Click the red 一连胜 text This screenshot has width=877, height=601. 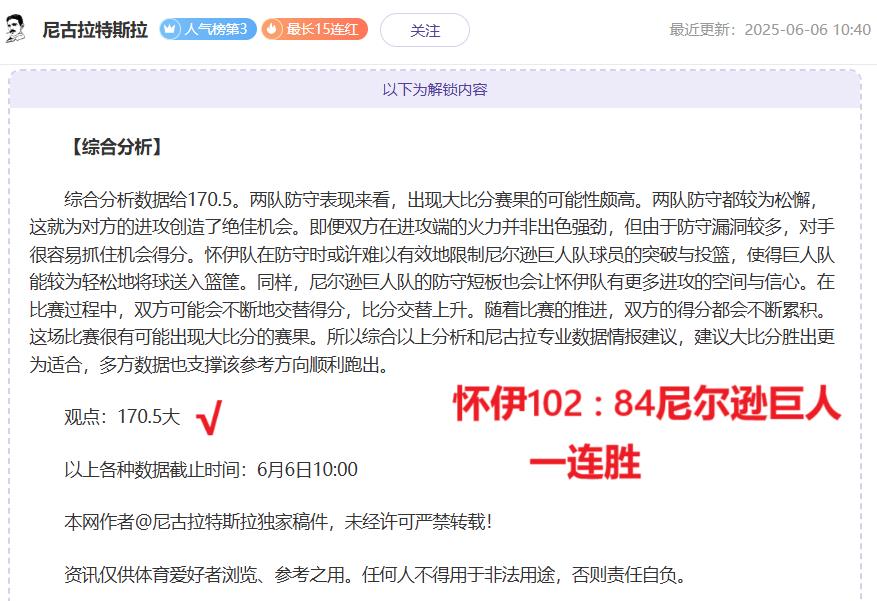pyautogui.click(x=584, y=462)
